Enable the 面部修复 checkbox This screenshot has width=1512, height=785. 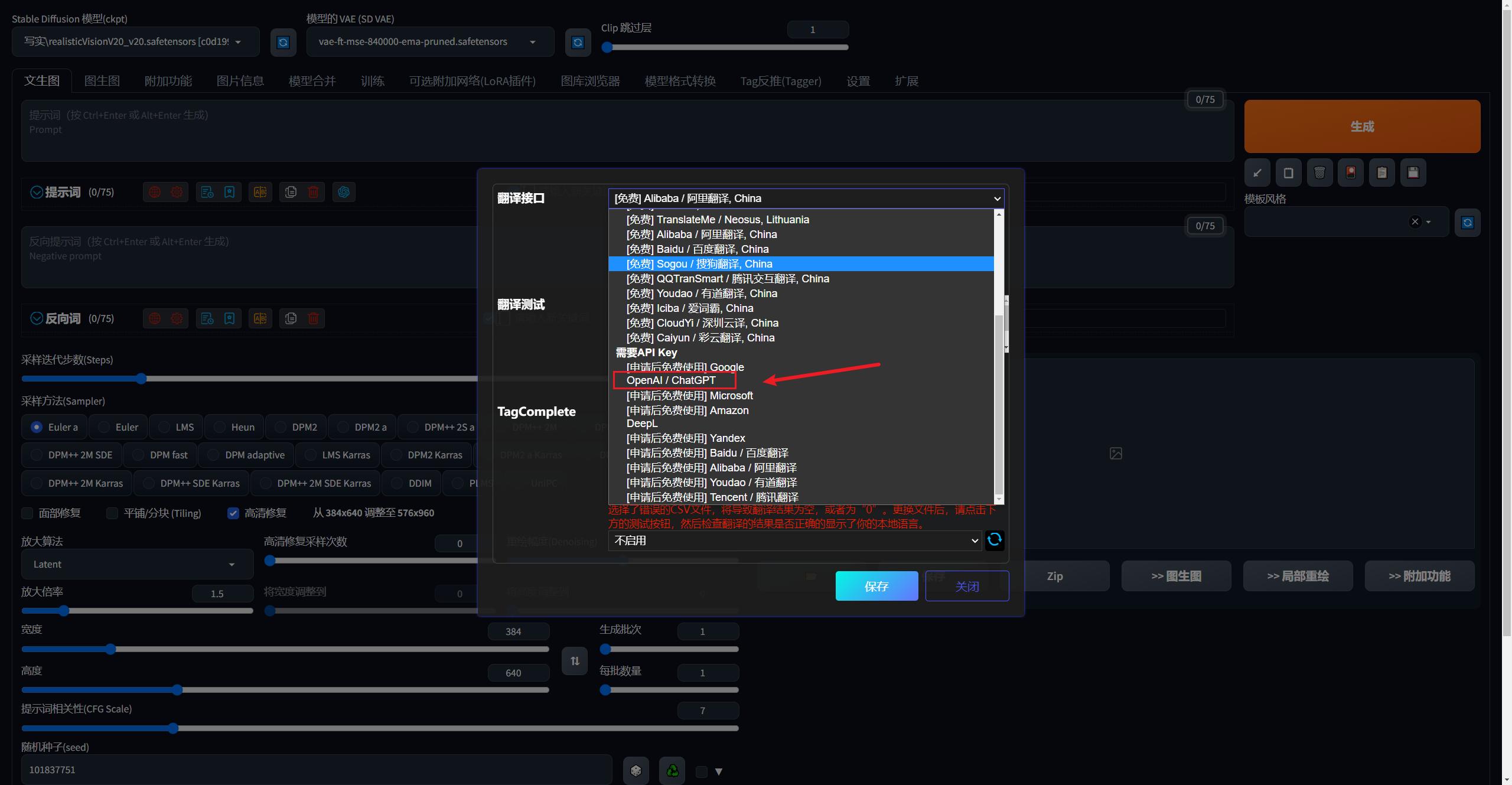click(28, 513)
